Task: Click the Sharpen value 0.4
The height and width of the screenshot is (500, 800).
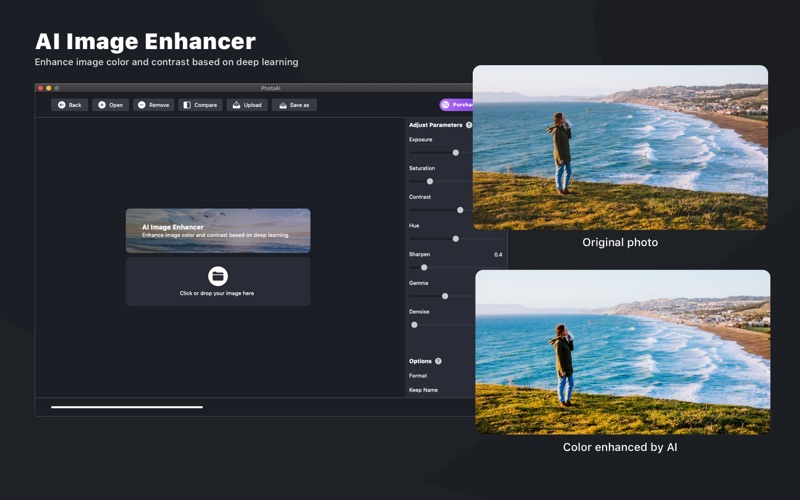Action: (x=498, y=255)
